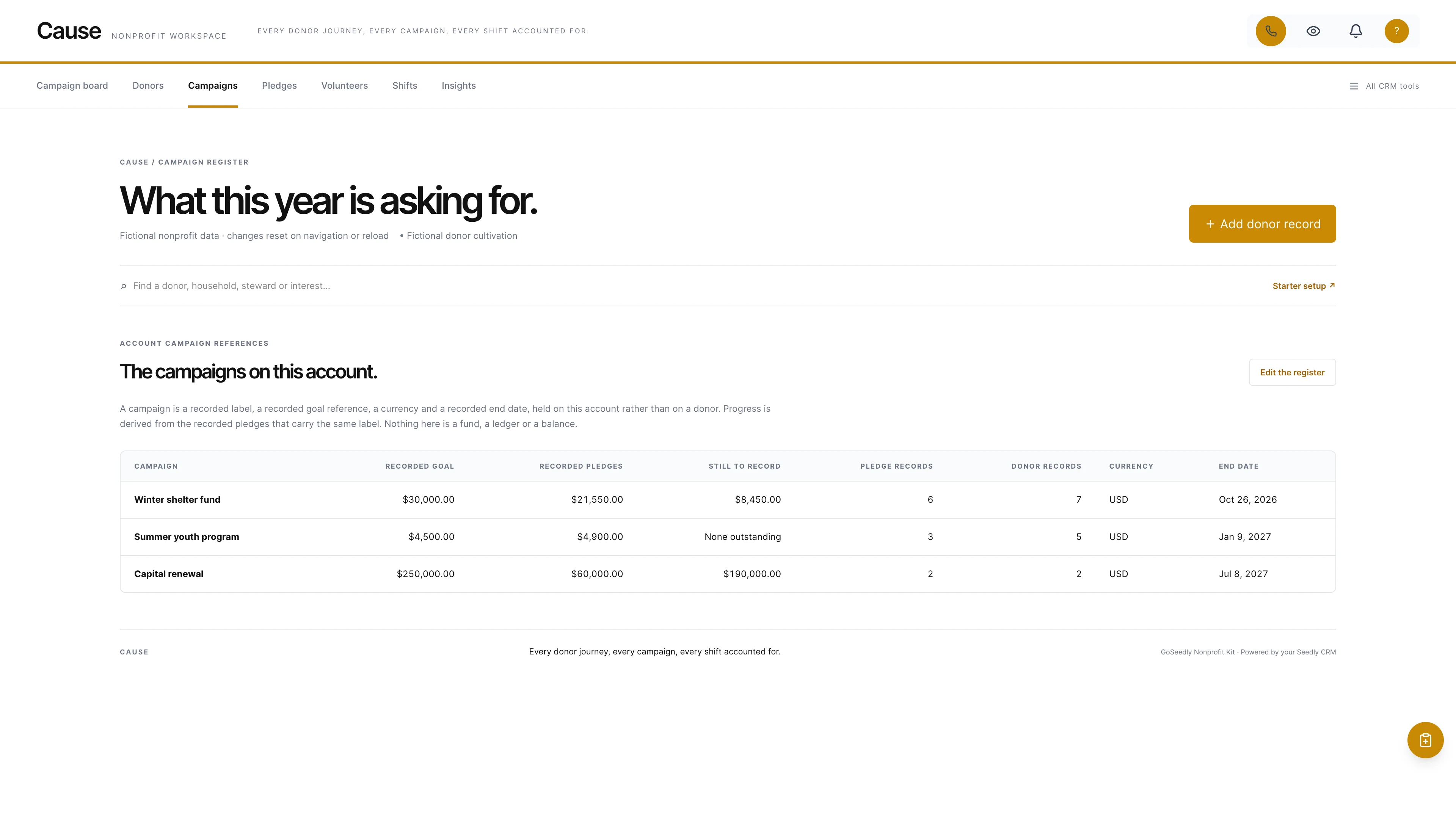Screen dimensions: 1456x819
Task: Open the All CRM tools menu
Action: tap(1384, 86)
